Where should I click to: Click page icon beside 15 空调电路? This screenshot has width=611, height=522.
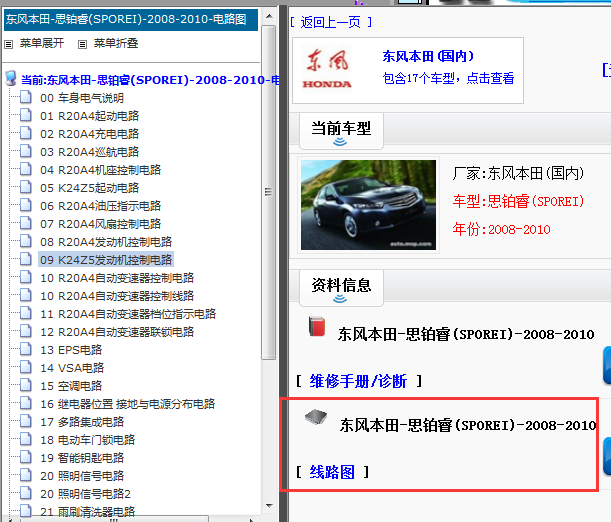coord(26,385)
